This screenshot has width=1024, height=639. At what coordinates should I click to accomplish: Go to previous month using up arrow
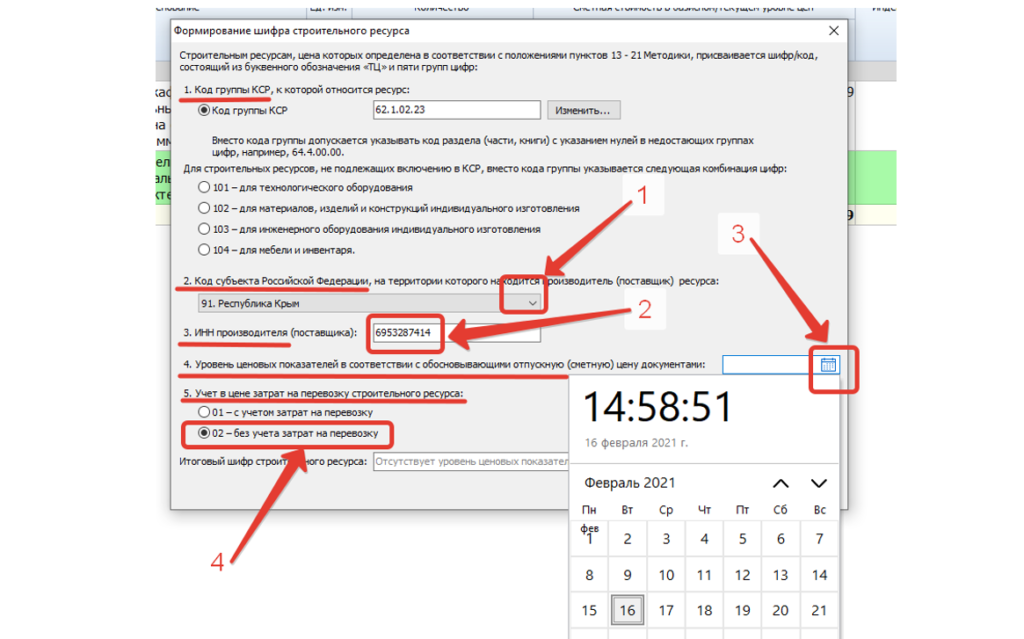coord(781,484)
